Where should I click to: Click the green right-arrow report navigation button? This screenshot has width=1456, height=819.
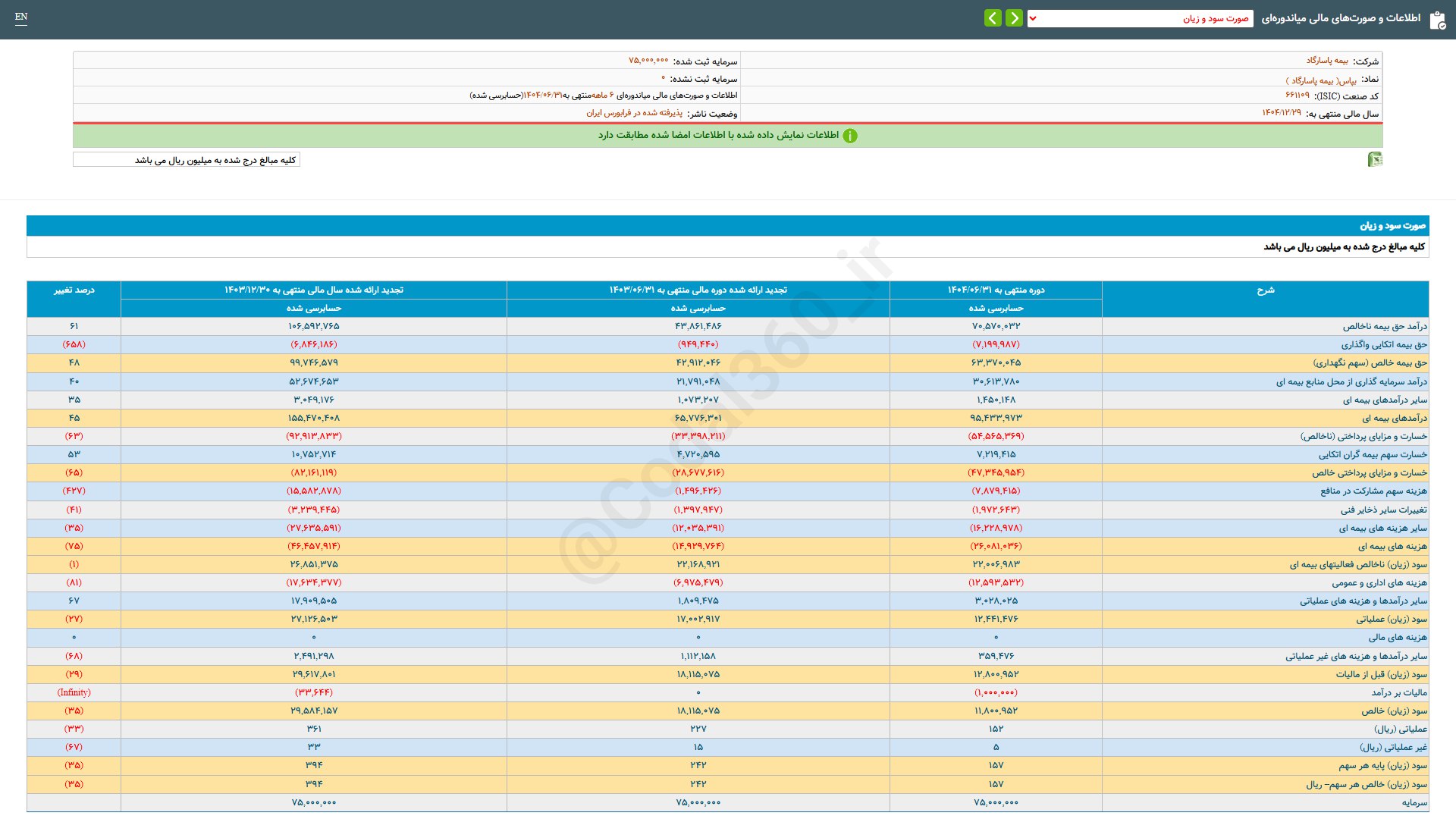point(1014,17)
